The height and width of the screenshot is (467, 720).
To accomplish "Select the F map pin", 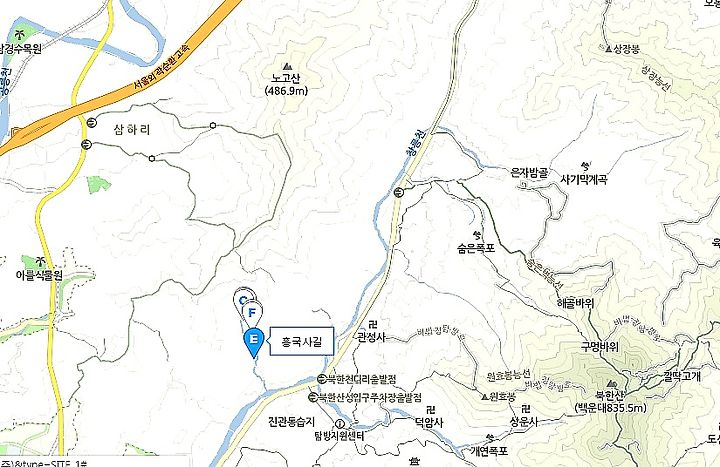I will tap(252, 312).
